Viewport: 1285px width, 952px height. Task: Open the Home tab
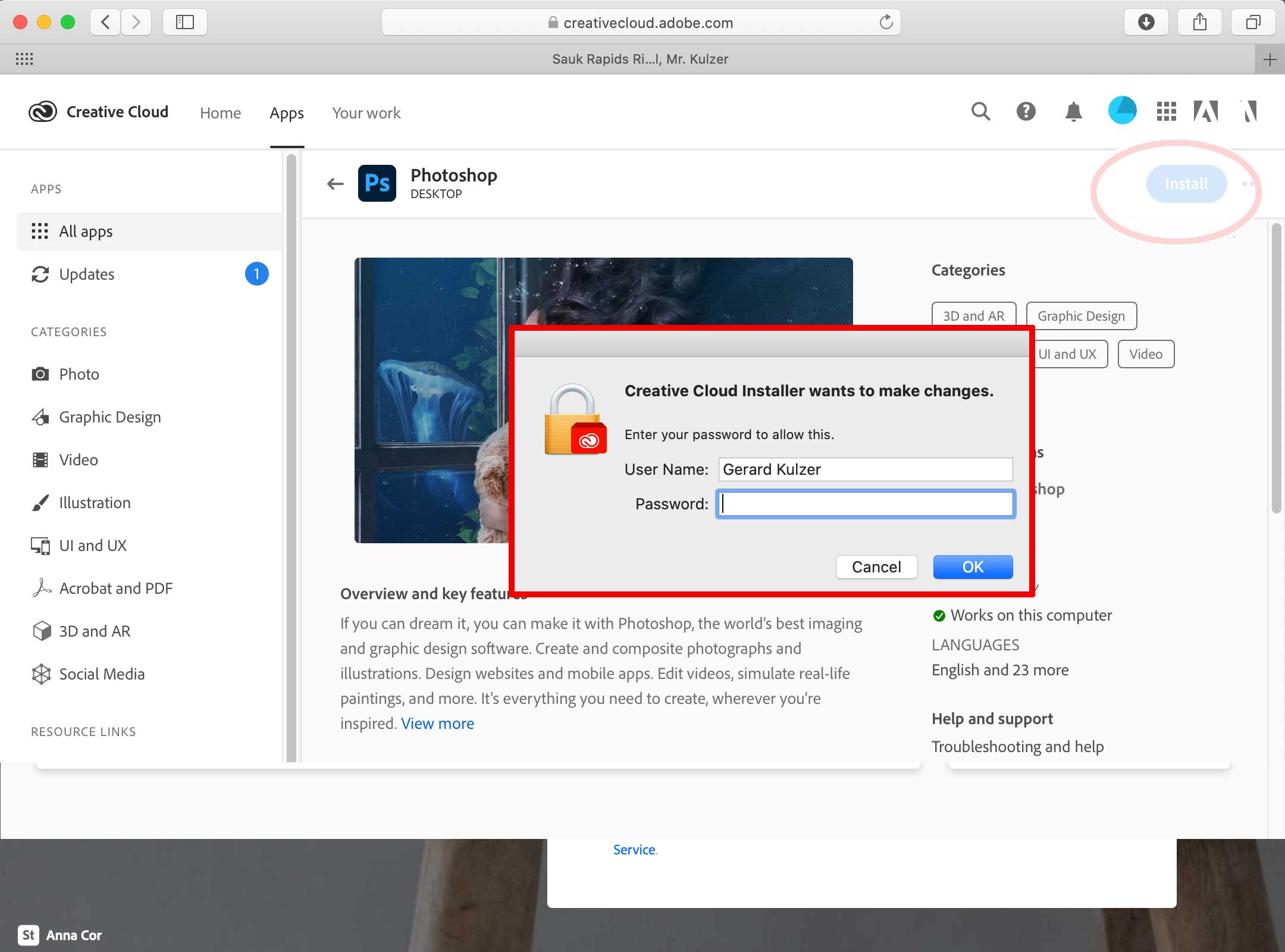click(220, 113)
